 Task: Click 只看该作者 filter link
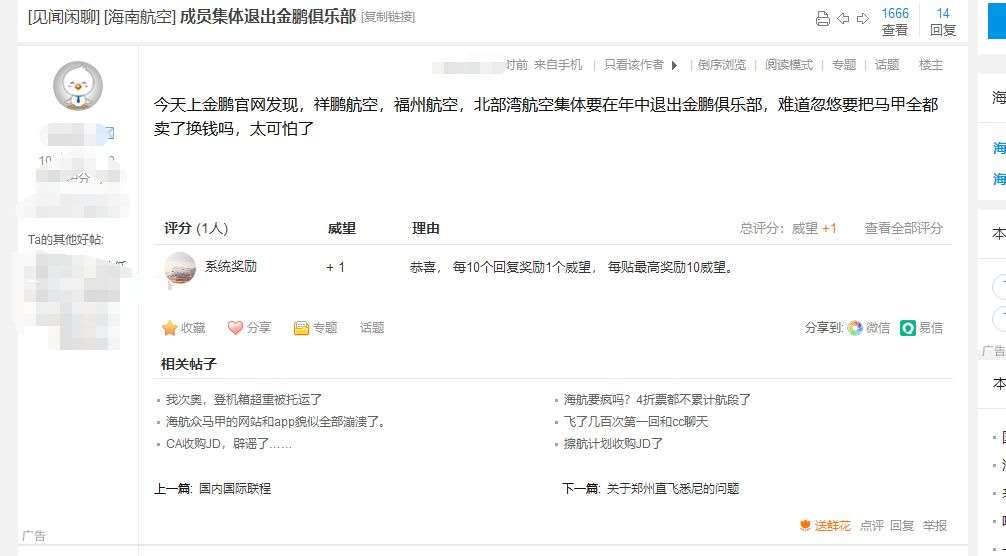[634, 65]
